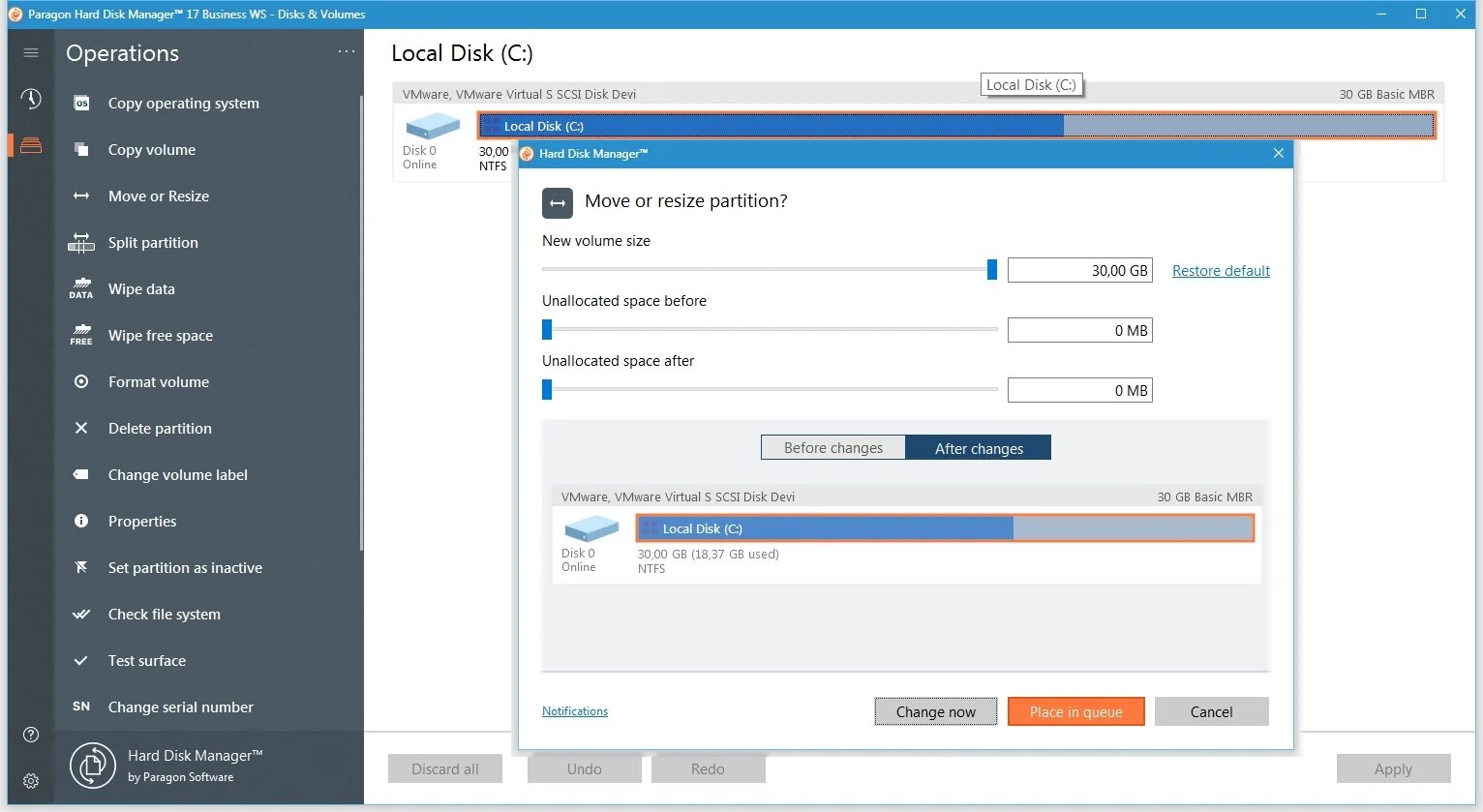Click the Operations panel scrollbar
1483x812 pixels.
361,322
